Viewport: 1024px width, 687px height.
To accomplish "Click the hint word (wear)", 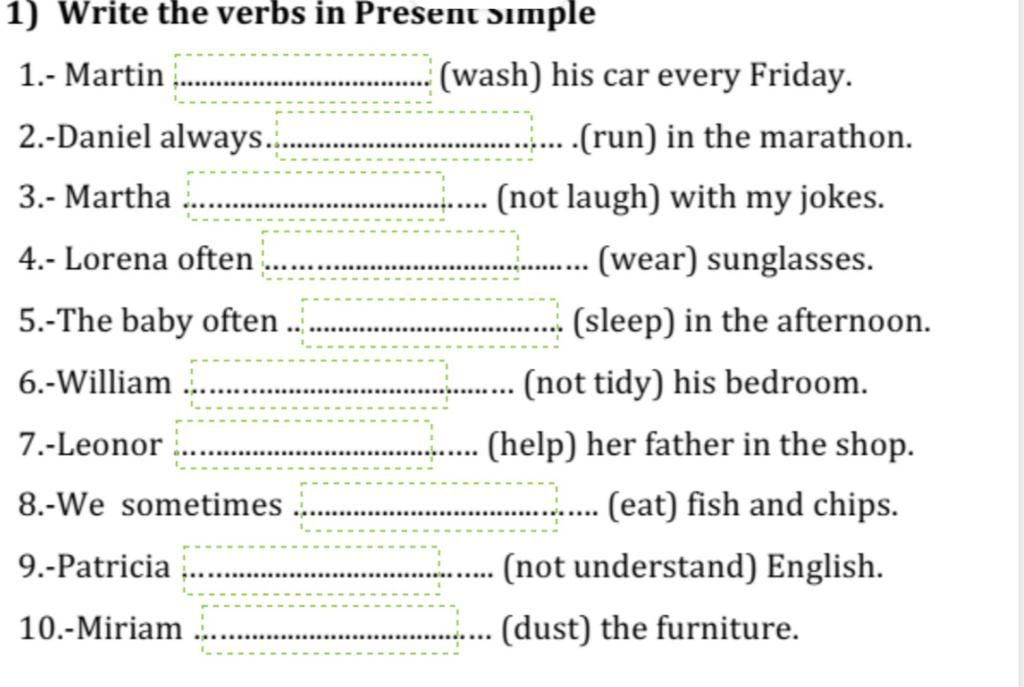I will click(x=646, y=260).
